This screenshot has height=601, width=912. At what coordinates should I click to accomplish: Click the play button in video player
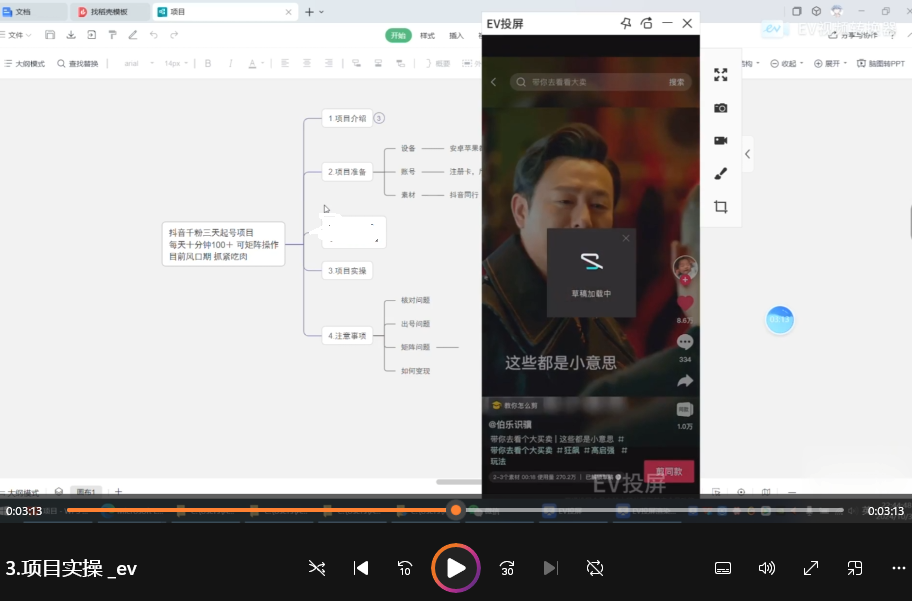(456, 568)
